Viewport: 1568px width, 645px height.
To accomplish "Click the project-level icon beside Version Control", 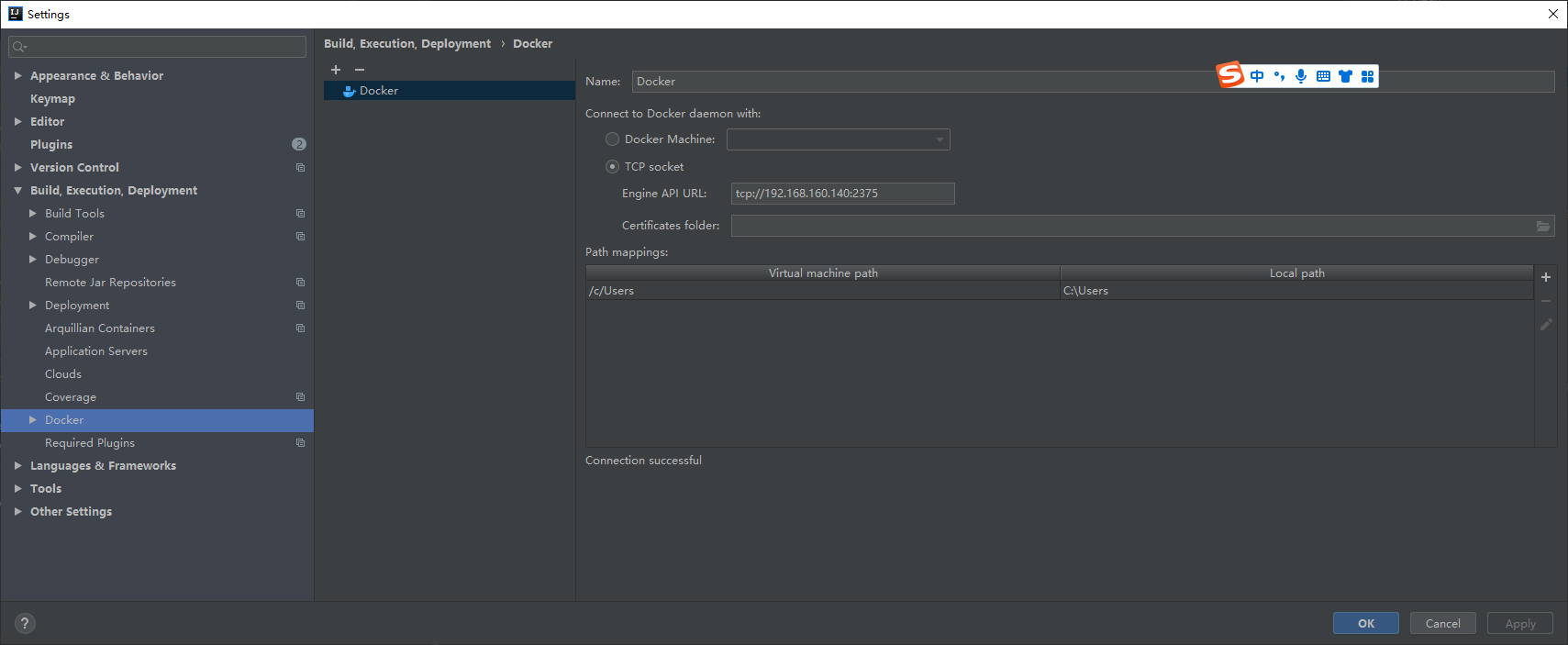I will [300, 168].
